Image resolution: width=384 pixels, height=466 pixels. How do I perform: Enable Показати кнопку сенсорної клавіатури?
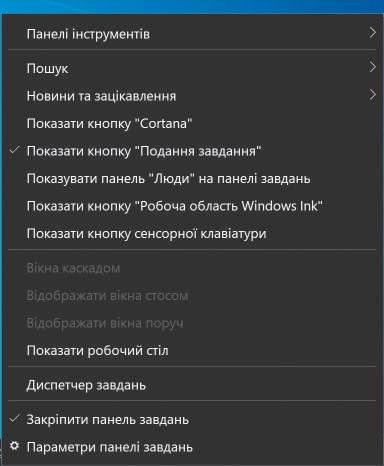(x=192, y=233)
